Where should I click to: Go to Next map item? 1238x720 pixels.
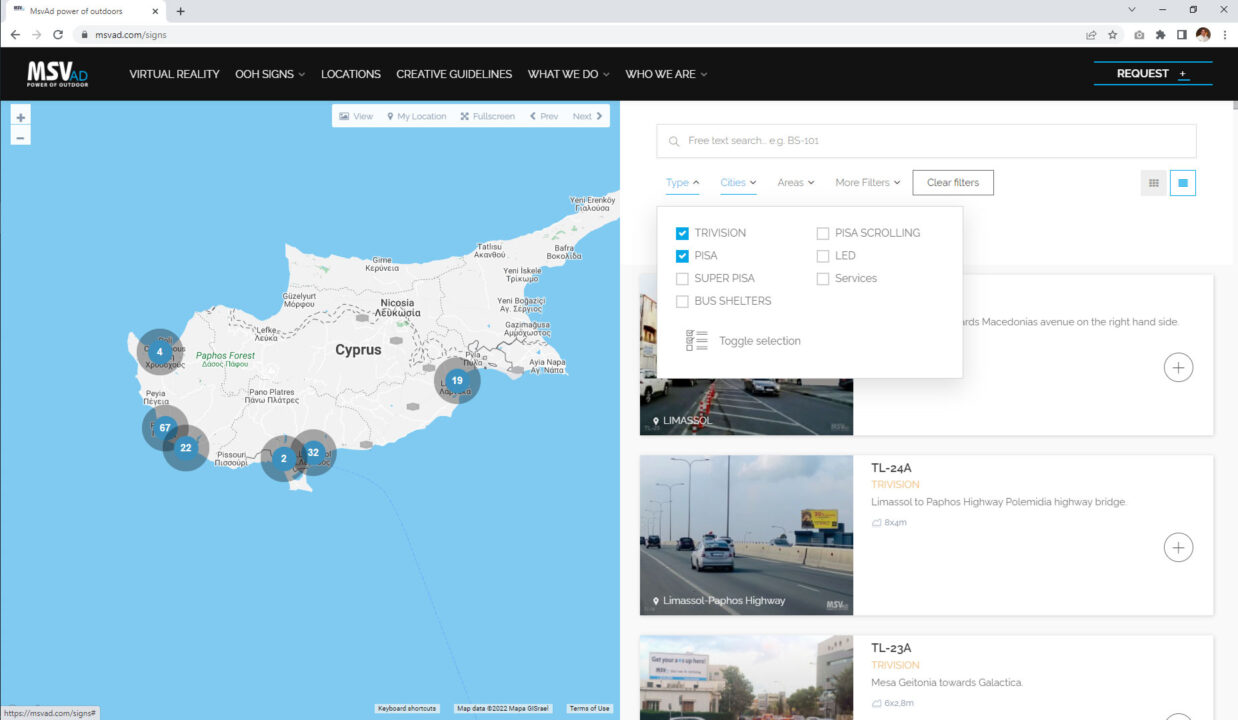(x=587, y=117)
